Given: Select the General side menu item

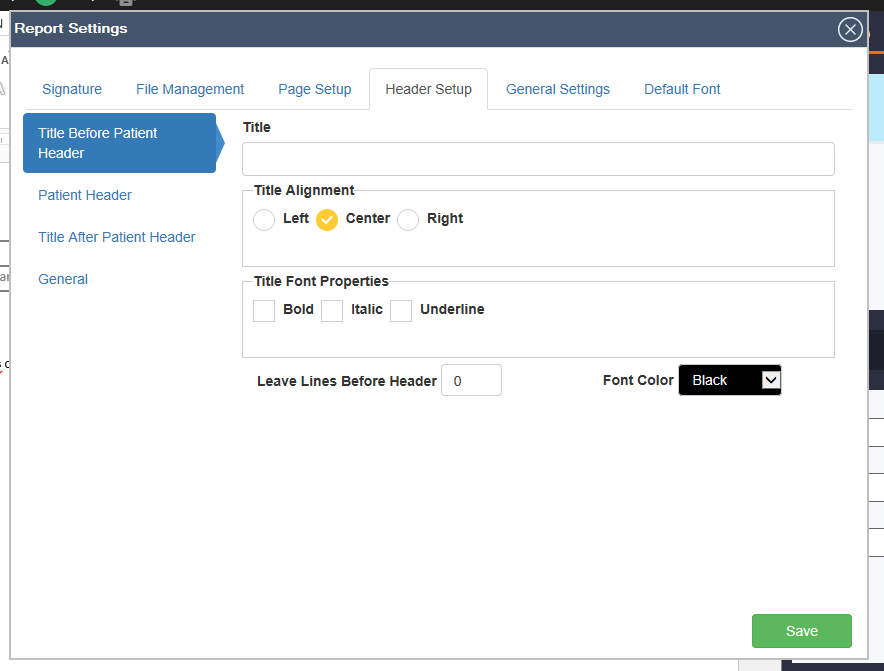Looking at the screenshot, I should (63, 279).
